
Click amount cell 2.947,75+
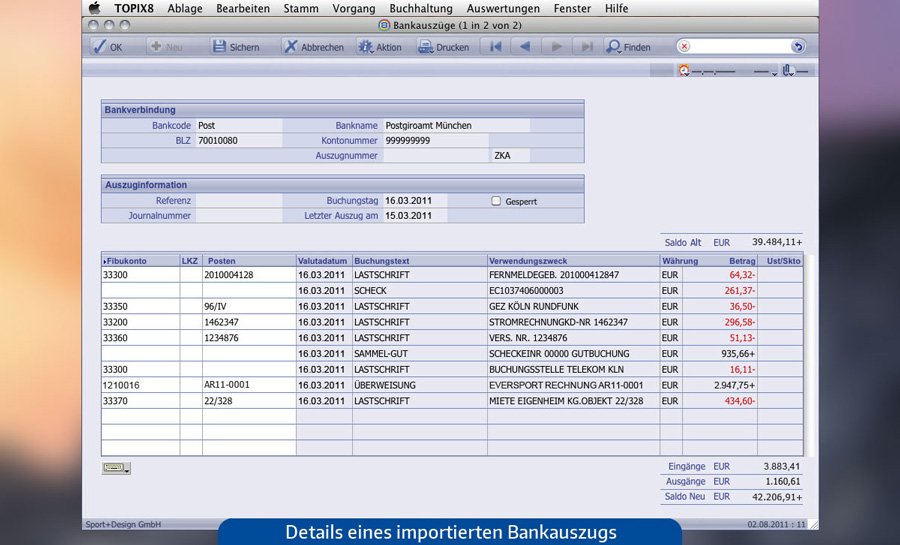click(720, 385)
